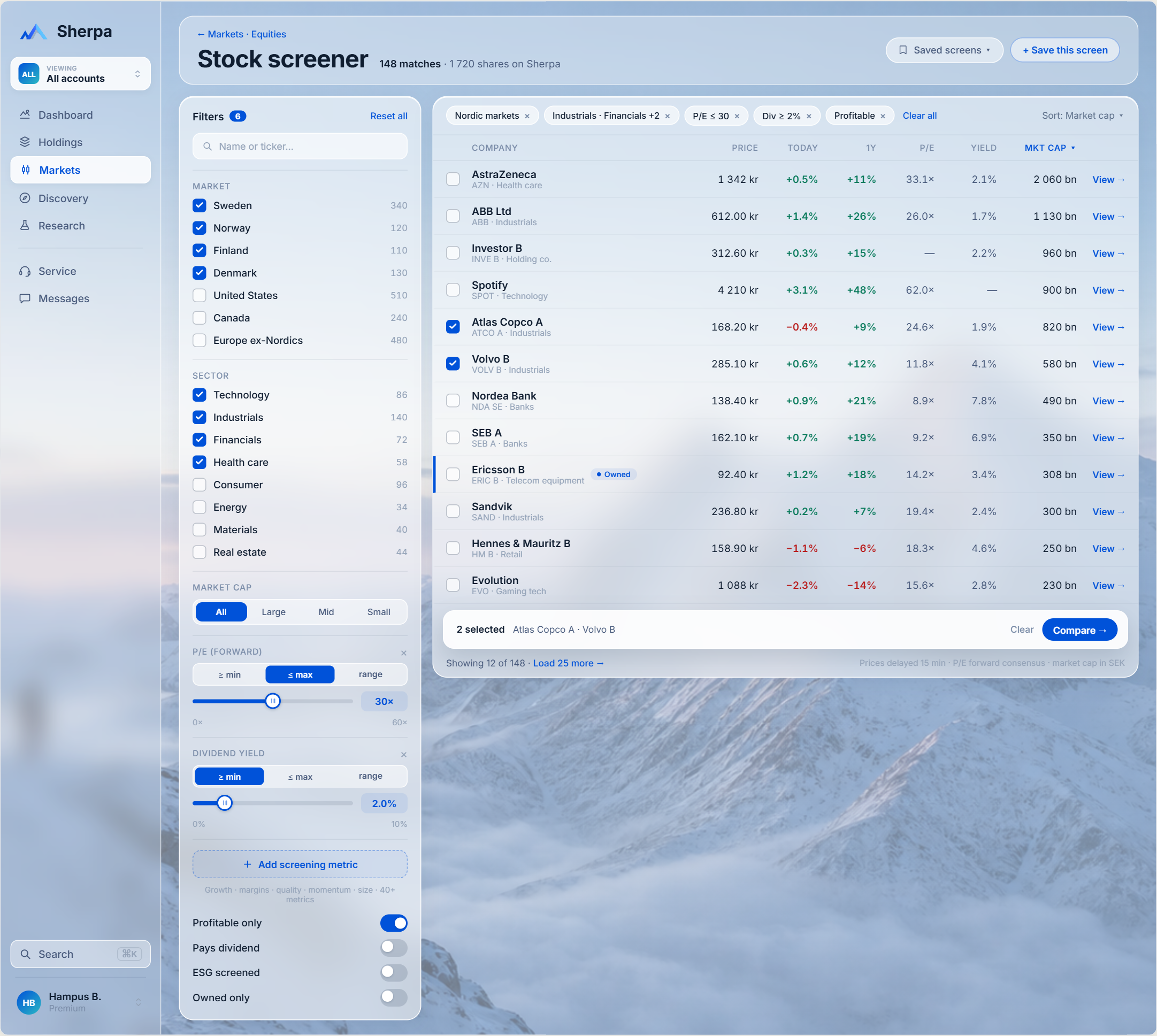Focus the Name or ticker search field
This screenshot has height=1036, width=1157.
tap(300, 147)
